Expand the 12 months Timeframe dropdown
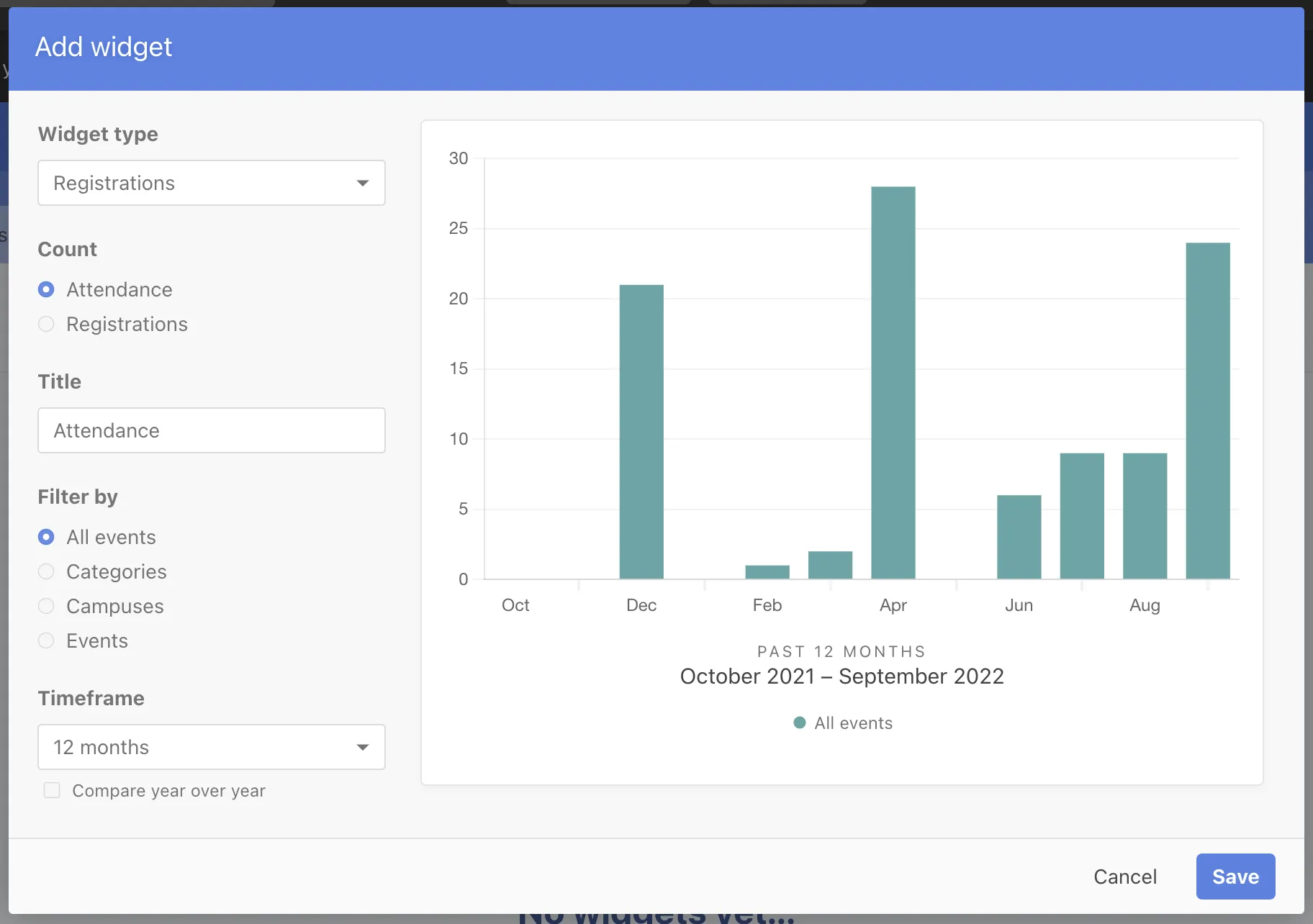This screenshot has width=1313, height=924. (x=211, y=747)
